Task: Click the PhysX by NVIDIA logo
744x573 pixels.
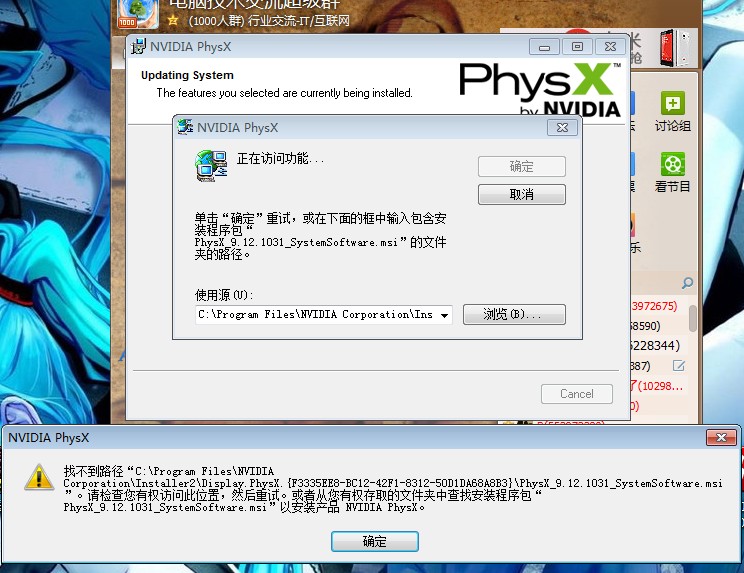Action: coord(540,89)
